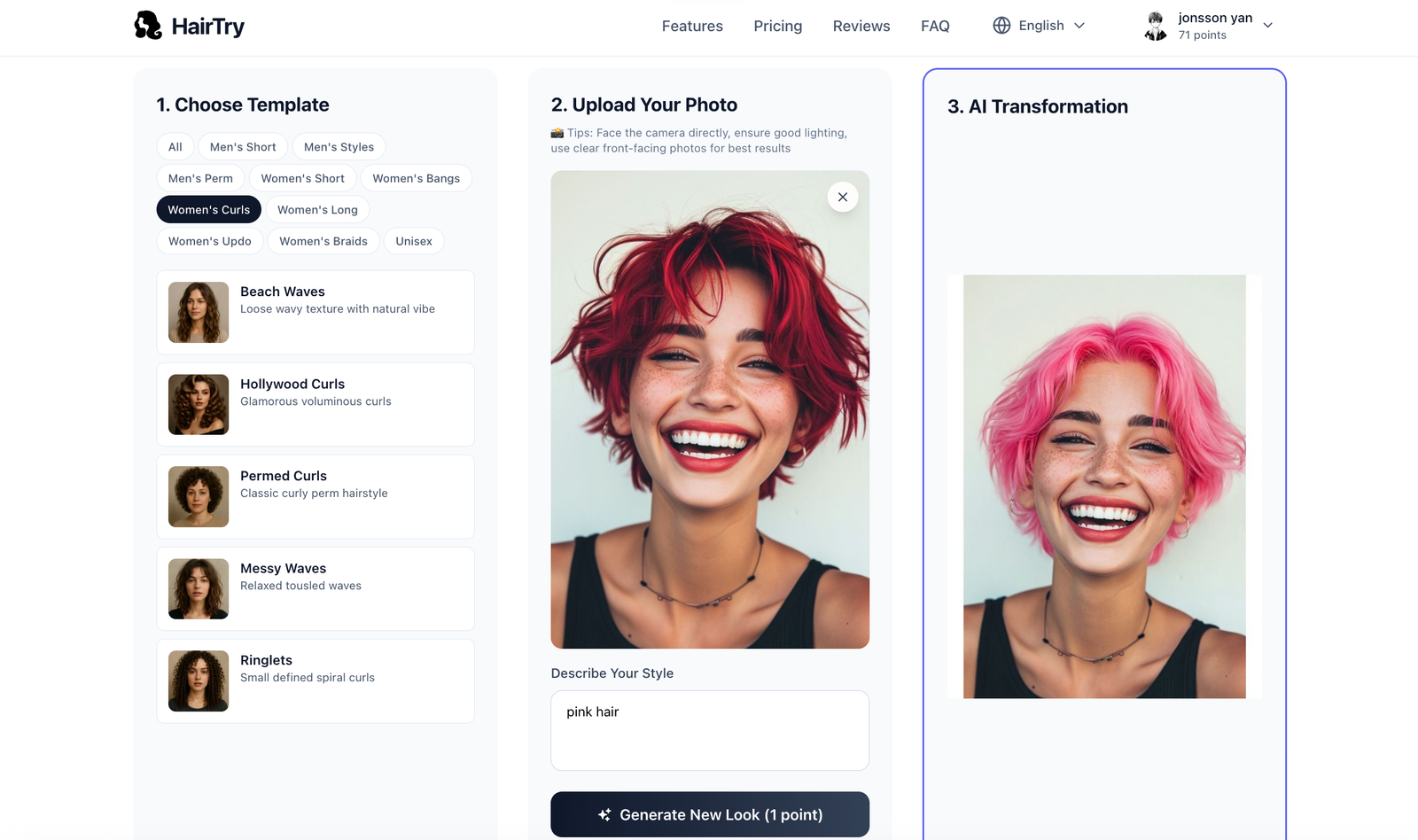The height and width of the screenshot is (840, 1418).
Task: Click the 'Describe Your Style' label
Action: tap(612, 673)
